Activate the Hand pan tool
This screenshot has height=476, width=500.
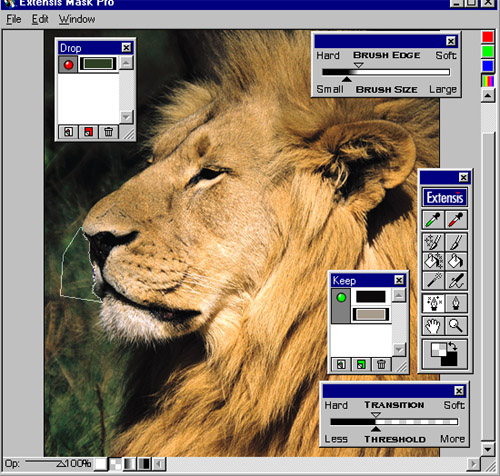click(433, 326)
